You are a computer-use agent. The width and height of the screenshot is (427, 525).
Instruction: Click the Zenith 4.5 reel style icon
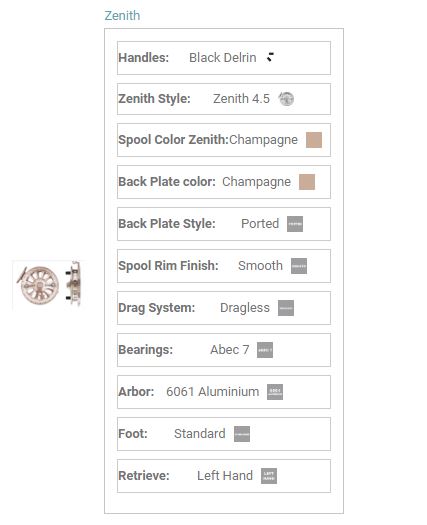pyautogui.click(x=286, y=99)
